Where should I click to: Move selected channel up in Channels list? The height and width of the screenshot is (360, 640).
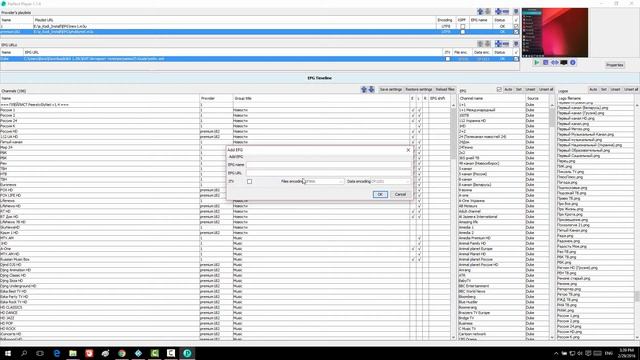(x=364, y=89)
